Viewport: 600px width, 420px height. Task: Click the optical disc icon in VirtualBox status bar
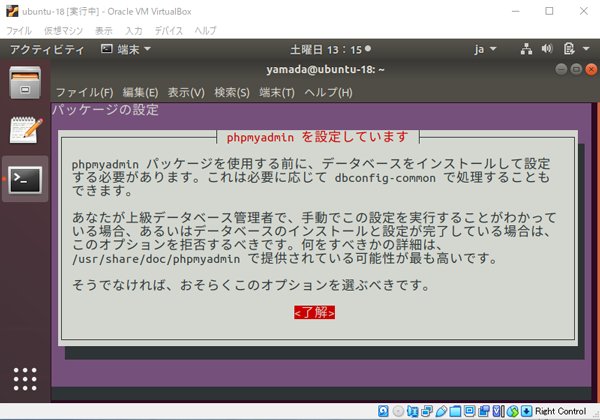tap(398, 411)
